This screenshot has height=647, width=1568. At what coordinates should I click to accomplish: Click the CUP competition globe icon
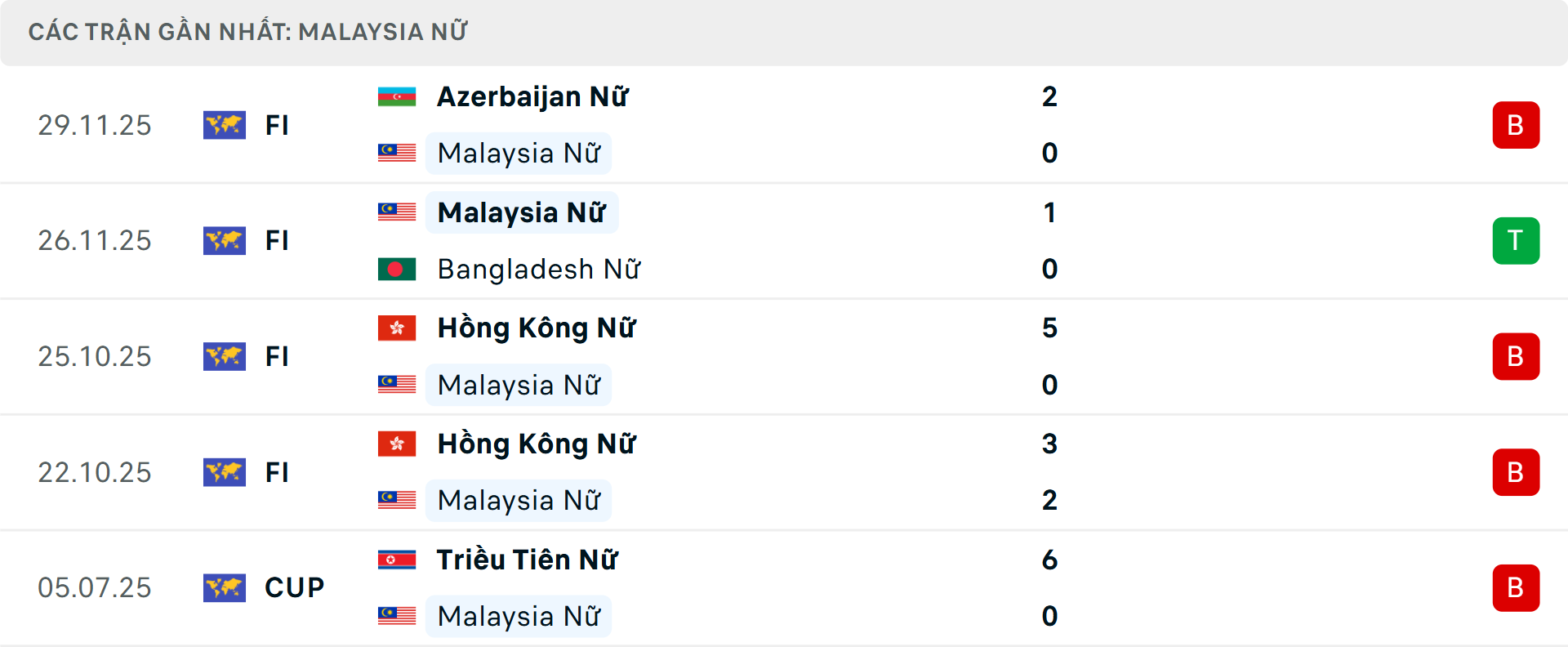pos(225,587)
